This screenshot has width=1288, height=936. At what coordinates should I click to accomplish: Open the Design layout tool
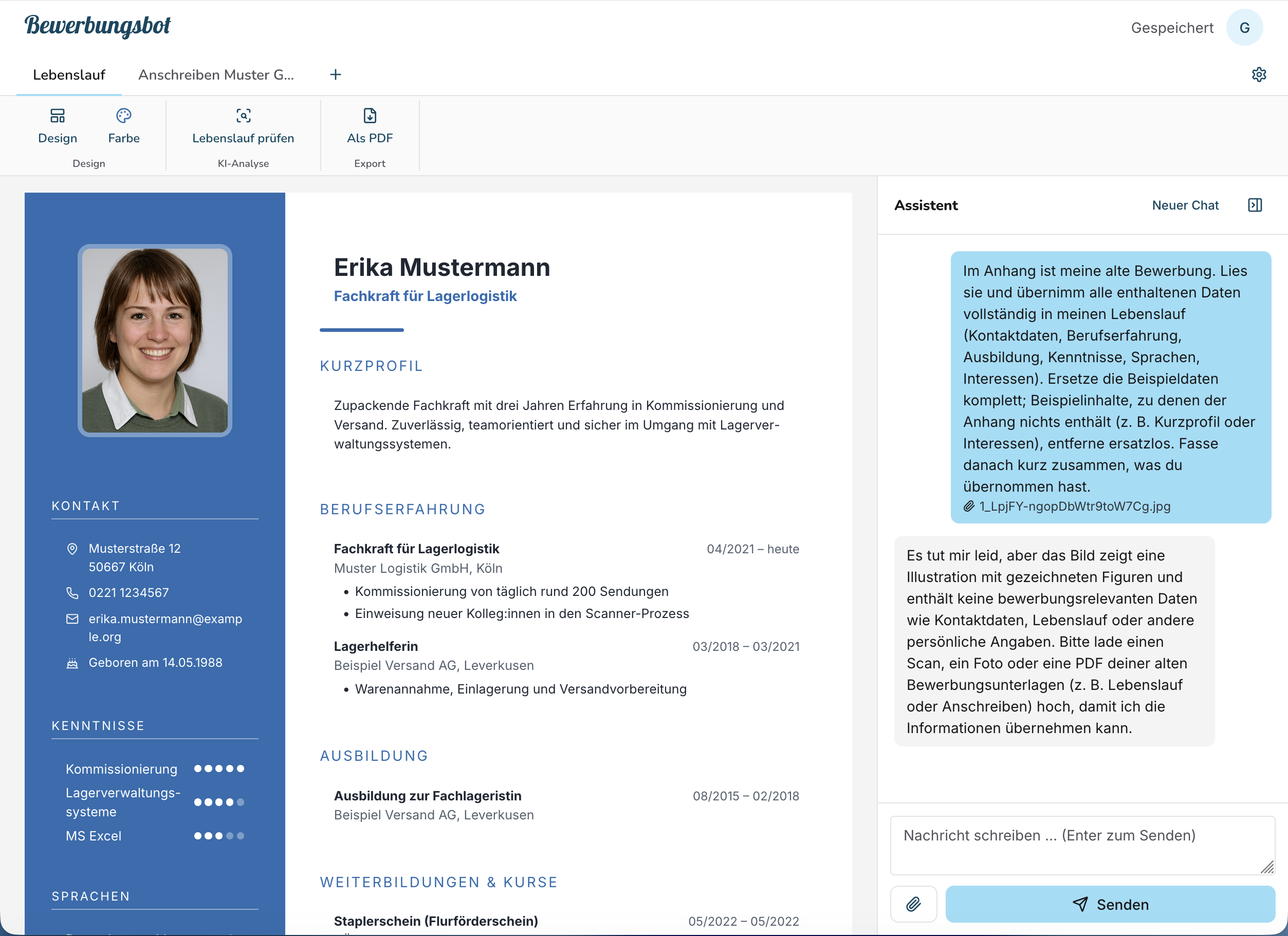click(x=58, y=126)
